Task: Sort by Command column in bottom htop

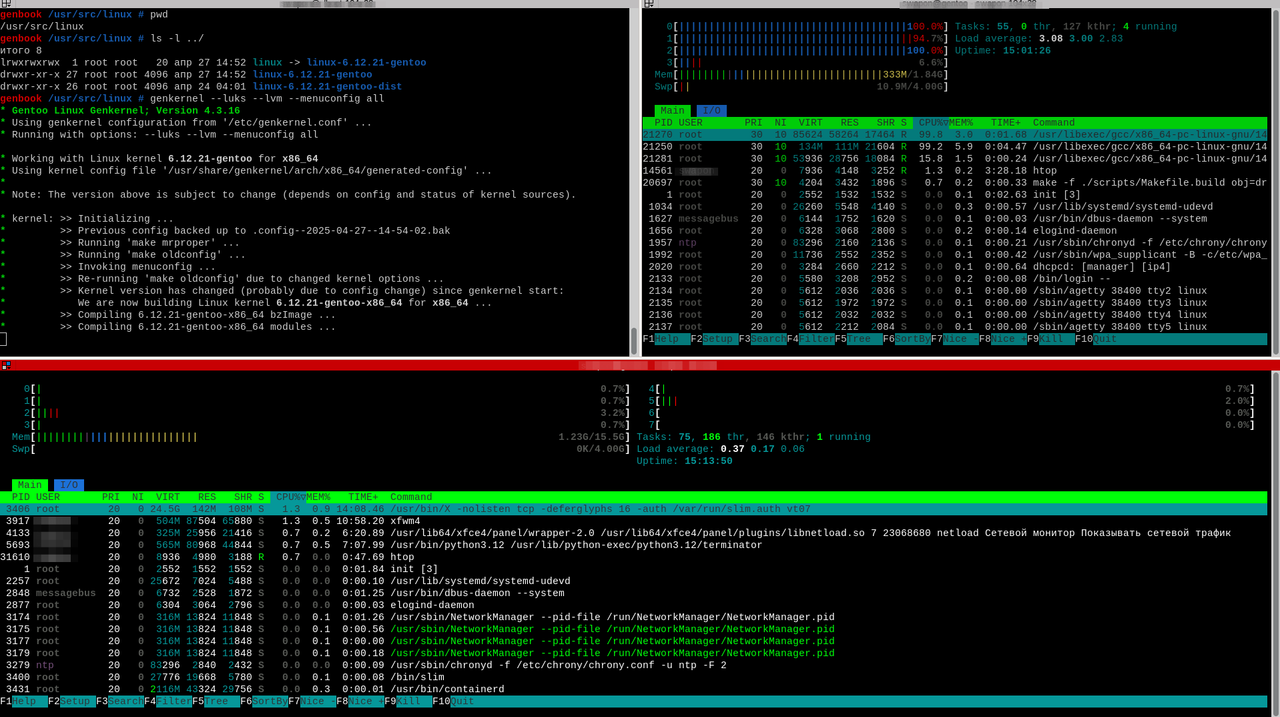Action: pyautogui.click(x=411, y=497)
